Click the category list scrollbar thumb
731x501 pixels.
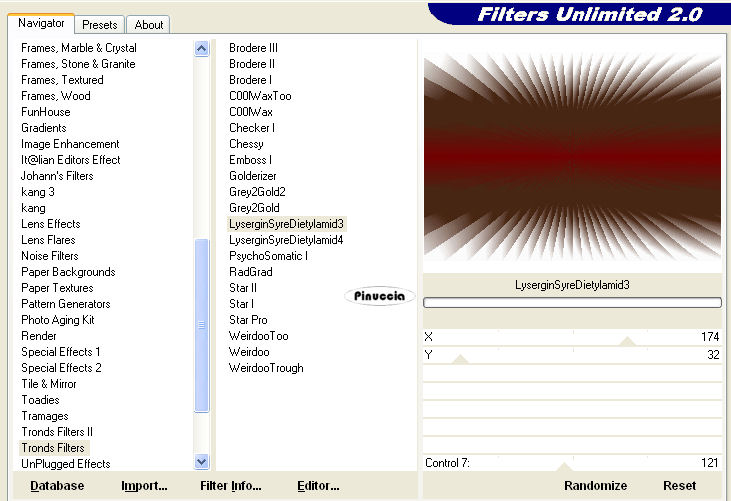tap(201, 325)
